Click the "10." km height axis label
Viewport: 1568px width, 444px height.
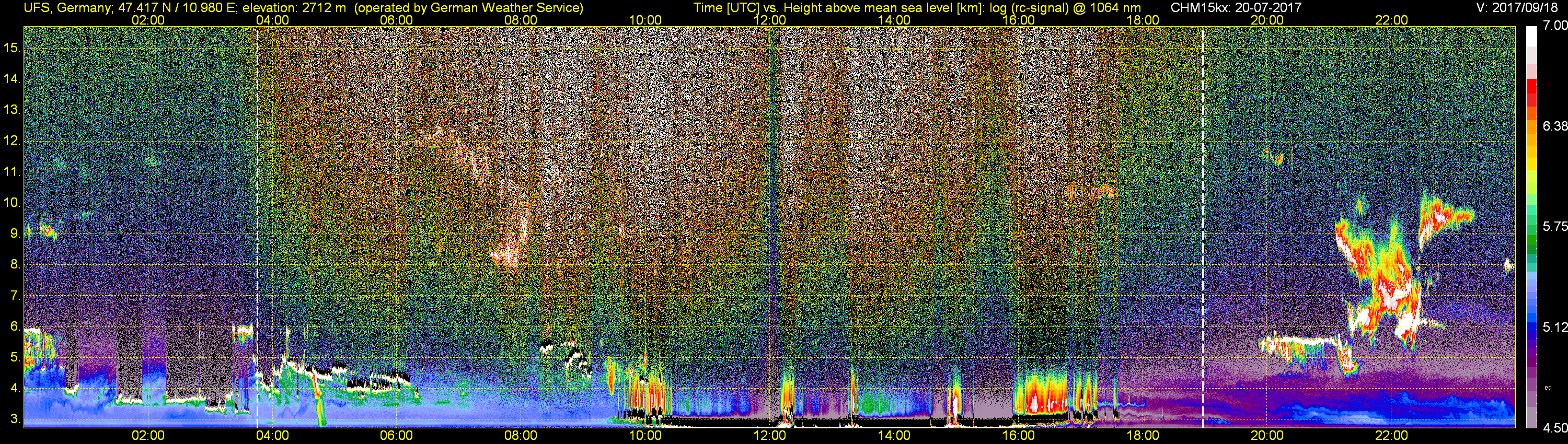(11, 203)
